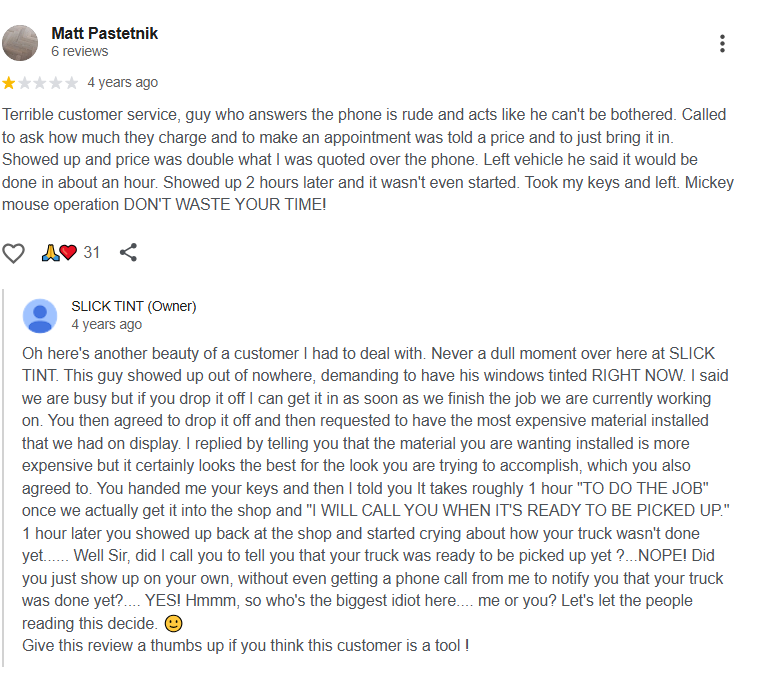This screenshot has height=684, width=775.
Task: View Matt's "6 reviews" link
Action: click(x=80, y=52)
